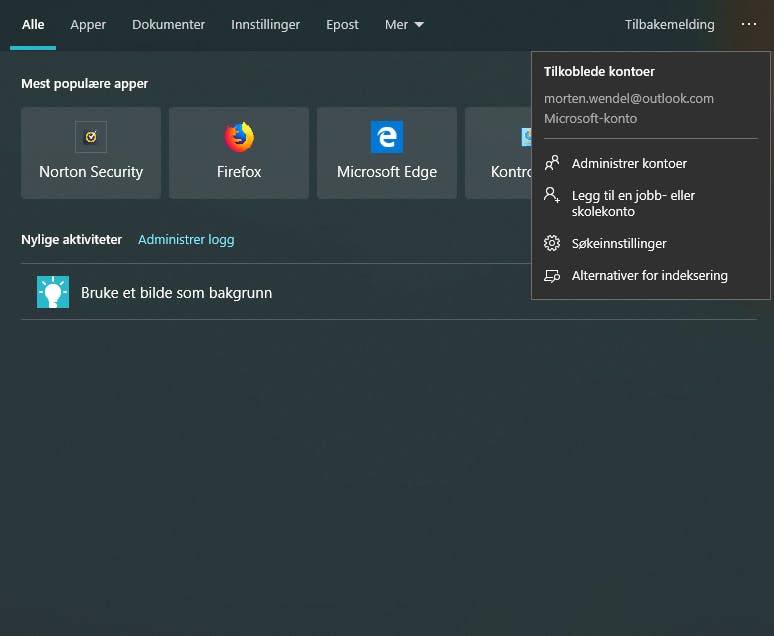The height and width of the screenshot is (636, 774).
Task: Click the gear icon beside Søkeinnstillinger
Action: click(552, 243)
